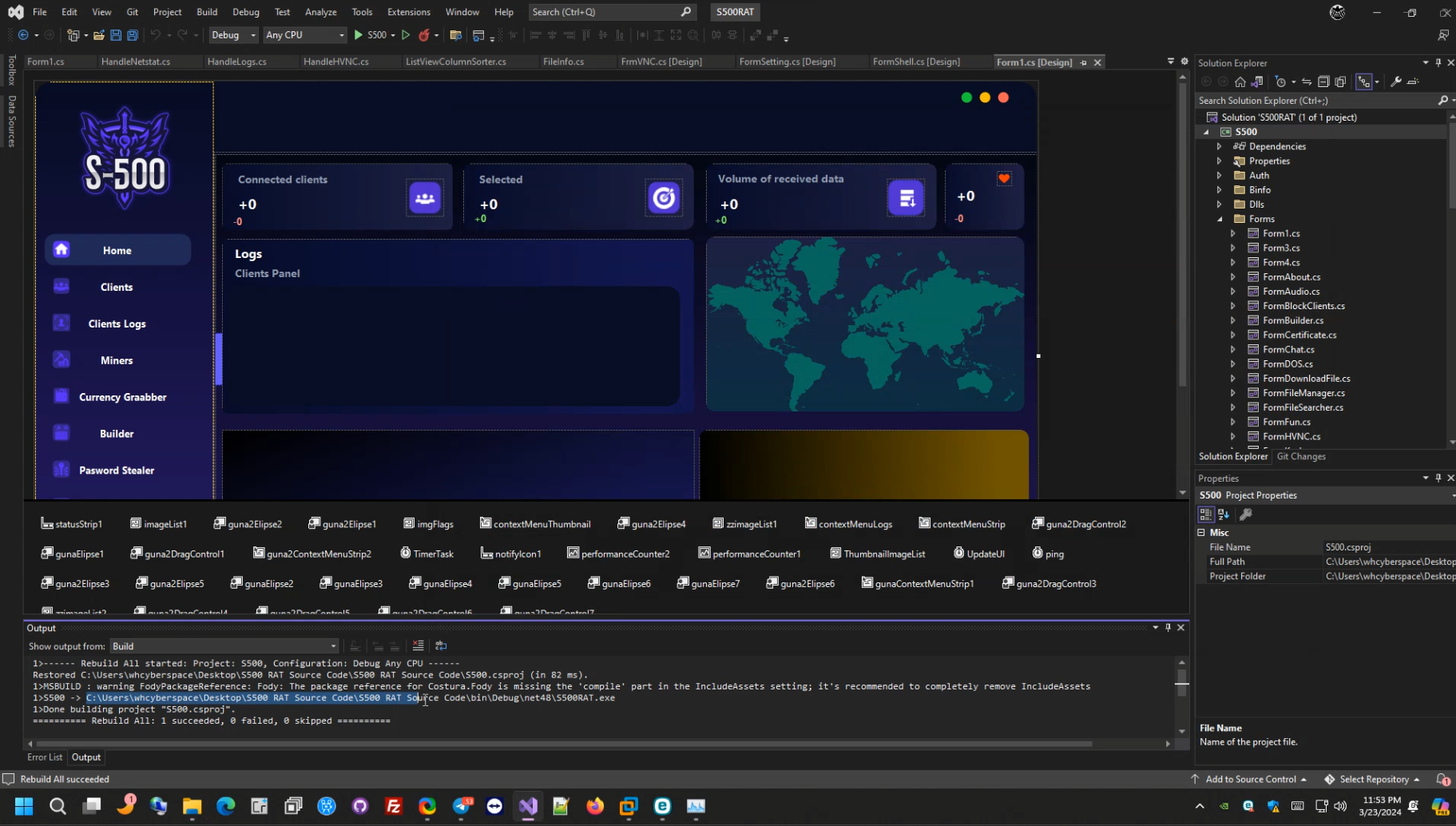Click Categorized view icon in Properties panel
1456x826 pixels.
click(x=1206, y=514)
